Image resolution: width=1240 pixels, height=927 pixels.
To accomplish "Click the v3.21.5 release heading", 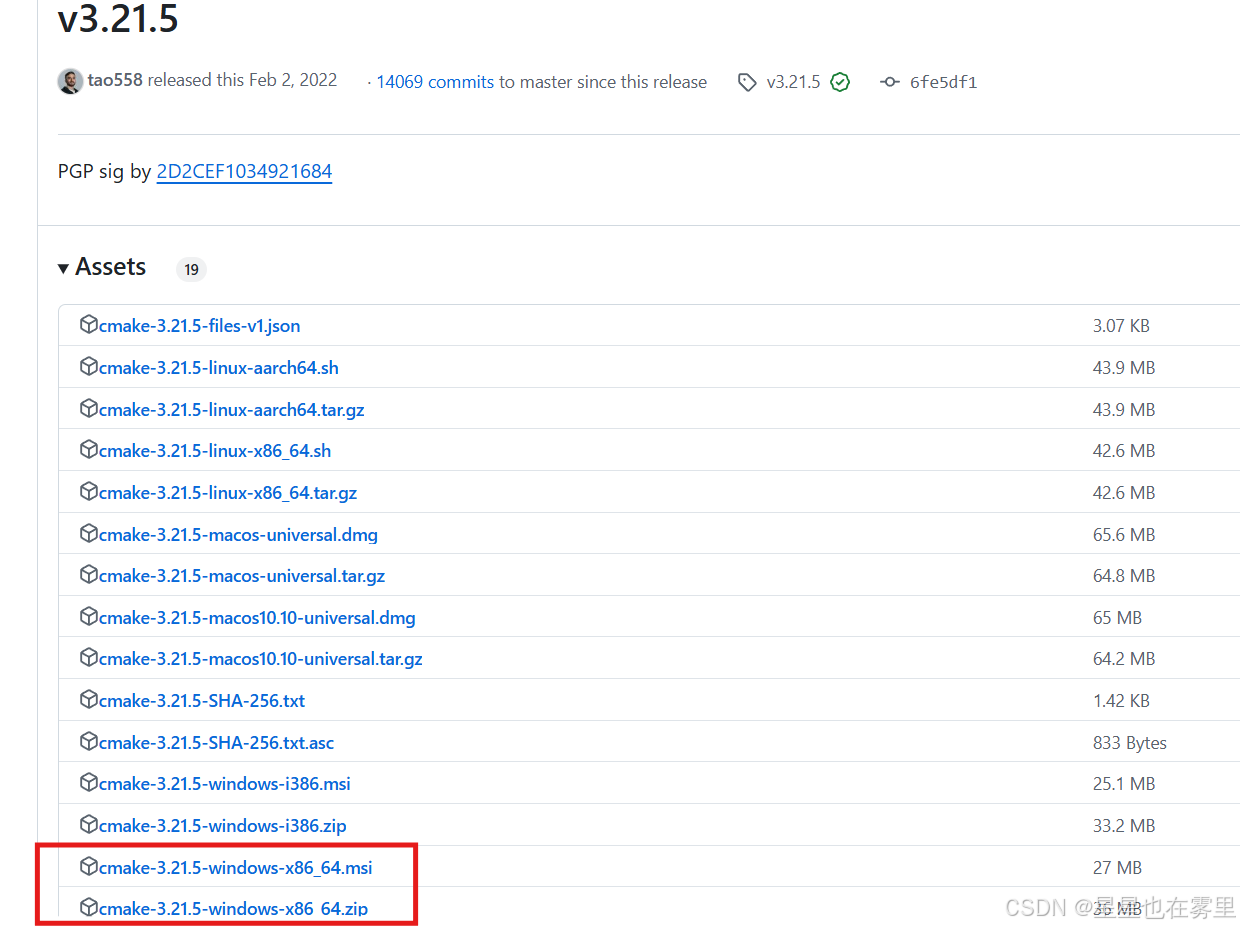I will (118, 18).
